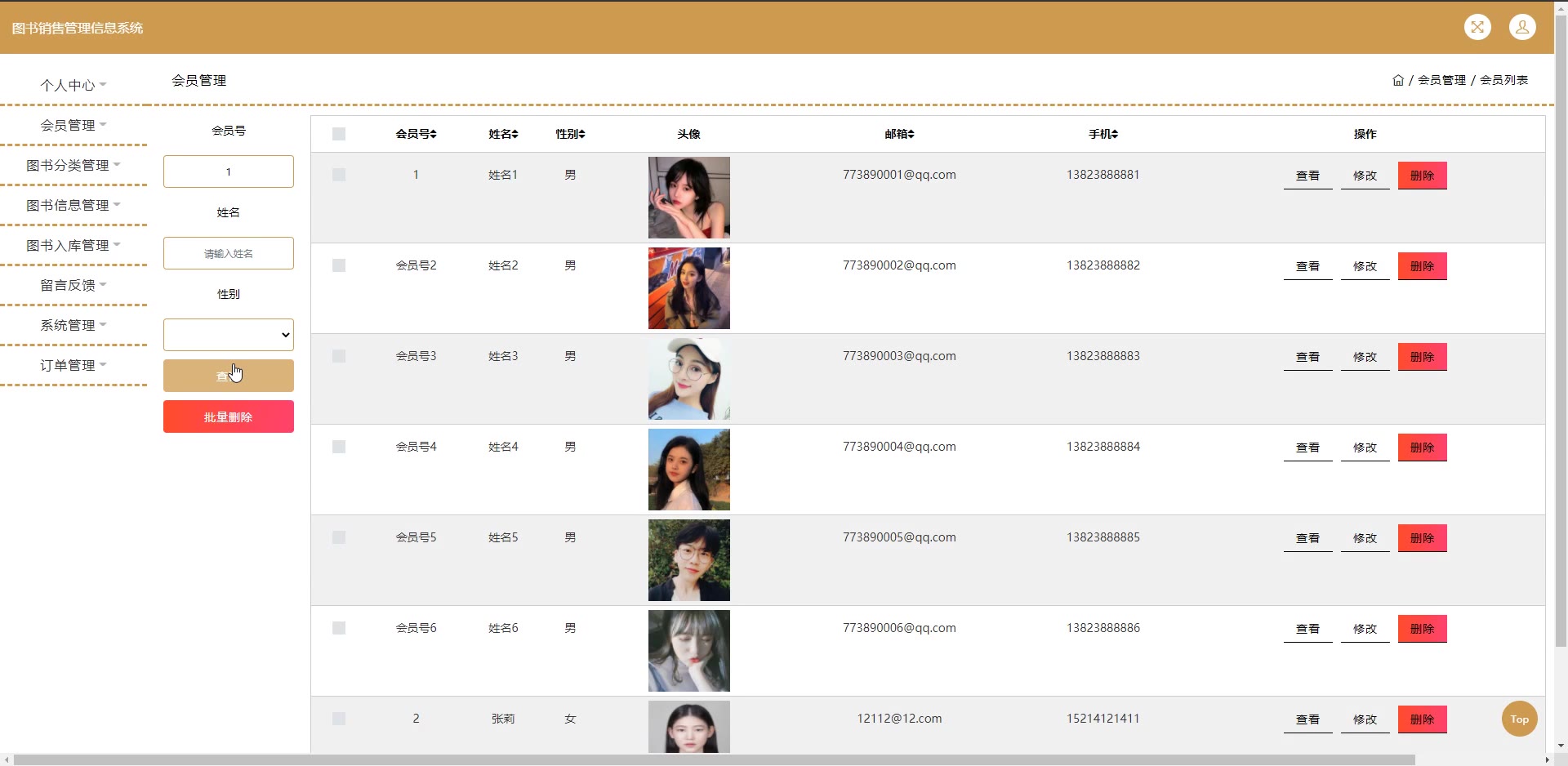Click the avatar thumbnail of 姓名3

(x=689, y=379)
